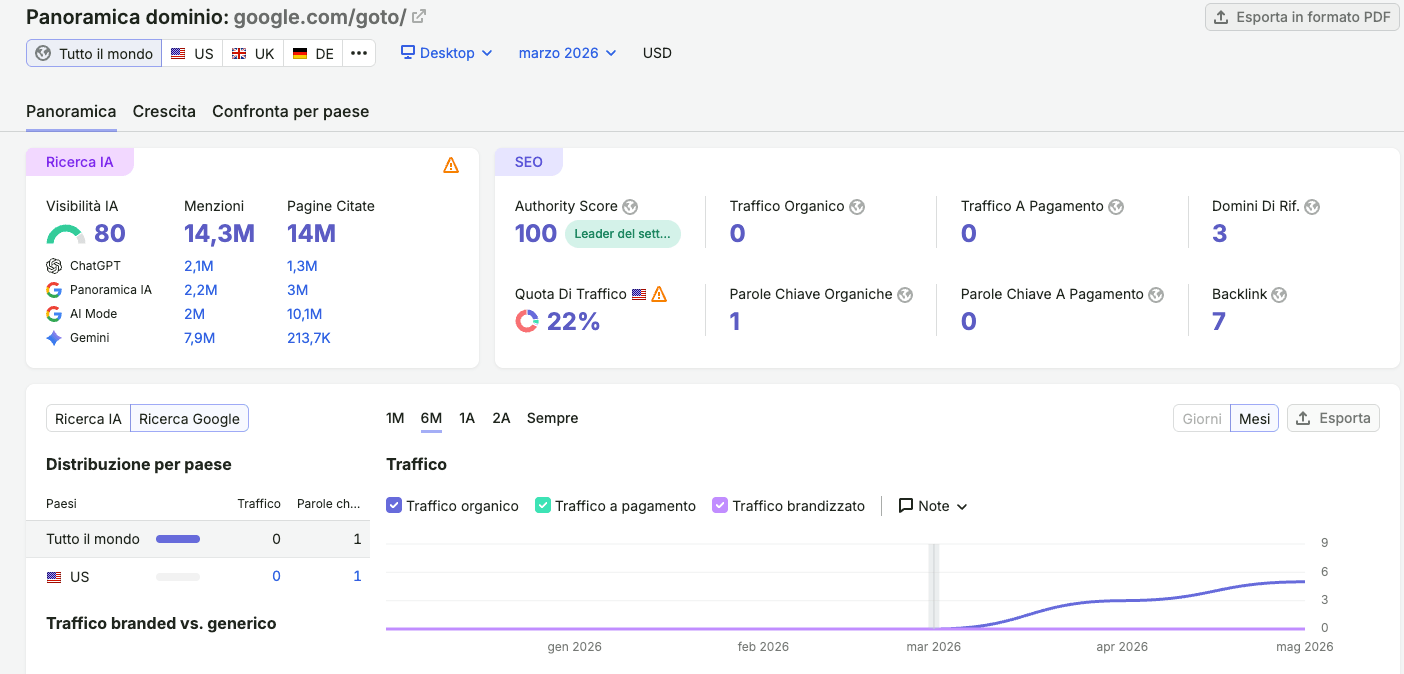Image resolution: width=1404 pixels, height=674 pixels.
Task: Click Backlink value 7
Action: pos(1218,322)
